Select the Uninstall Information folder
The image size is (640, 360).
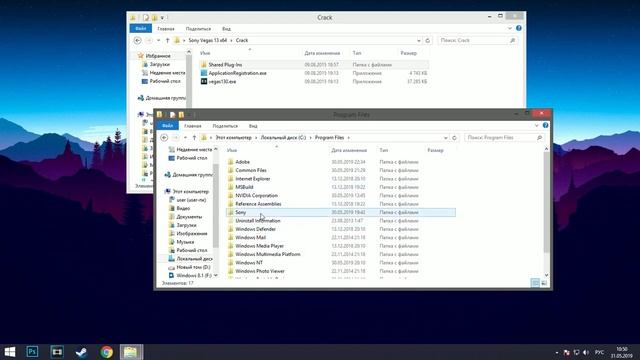(340, 221)
